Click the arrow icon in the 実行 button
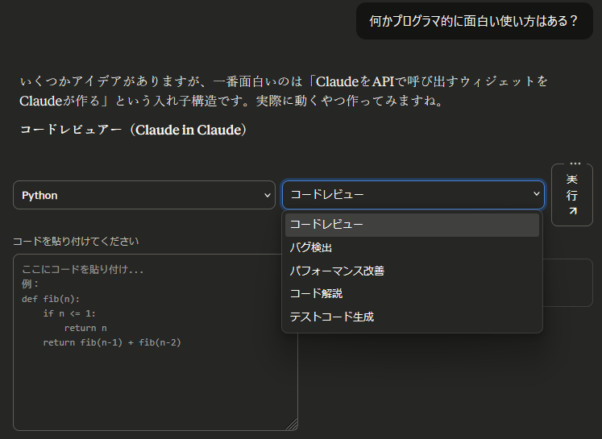 [572, 212]
